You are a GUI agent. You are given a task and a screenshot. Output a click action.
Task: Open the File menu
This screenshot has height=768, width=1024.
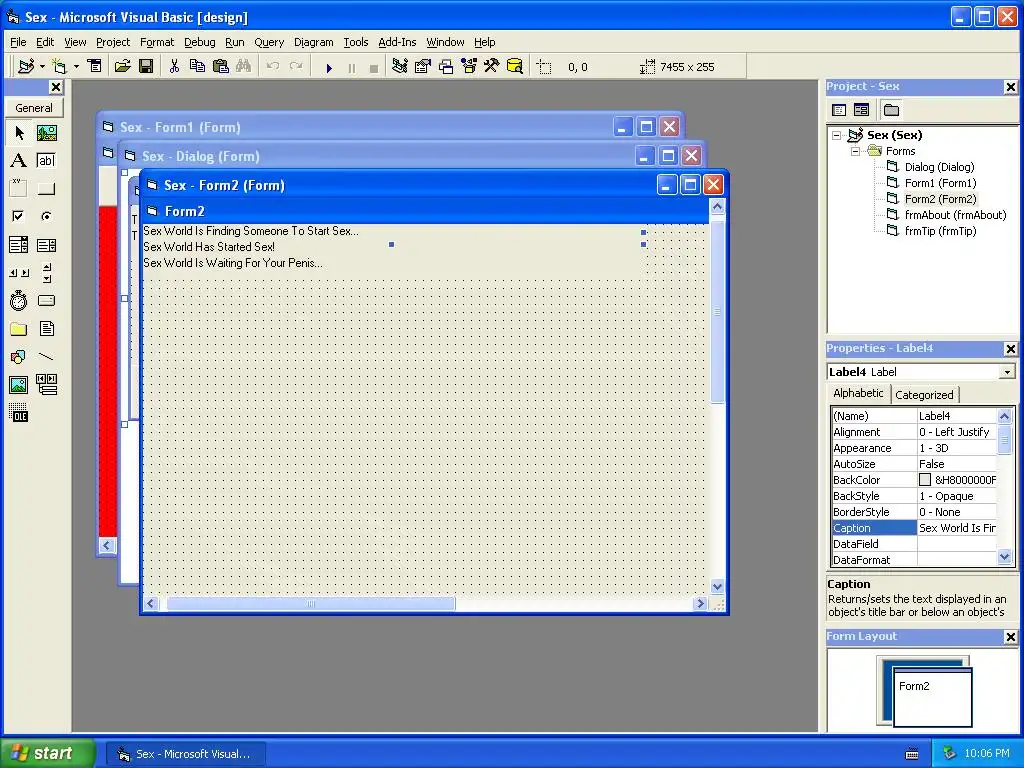pyautogui.click(x=18, y=42)
